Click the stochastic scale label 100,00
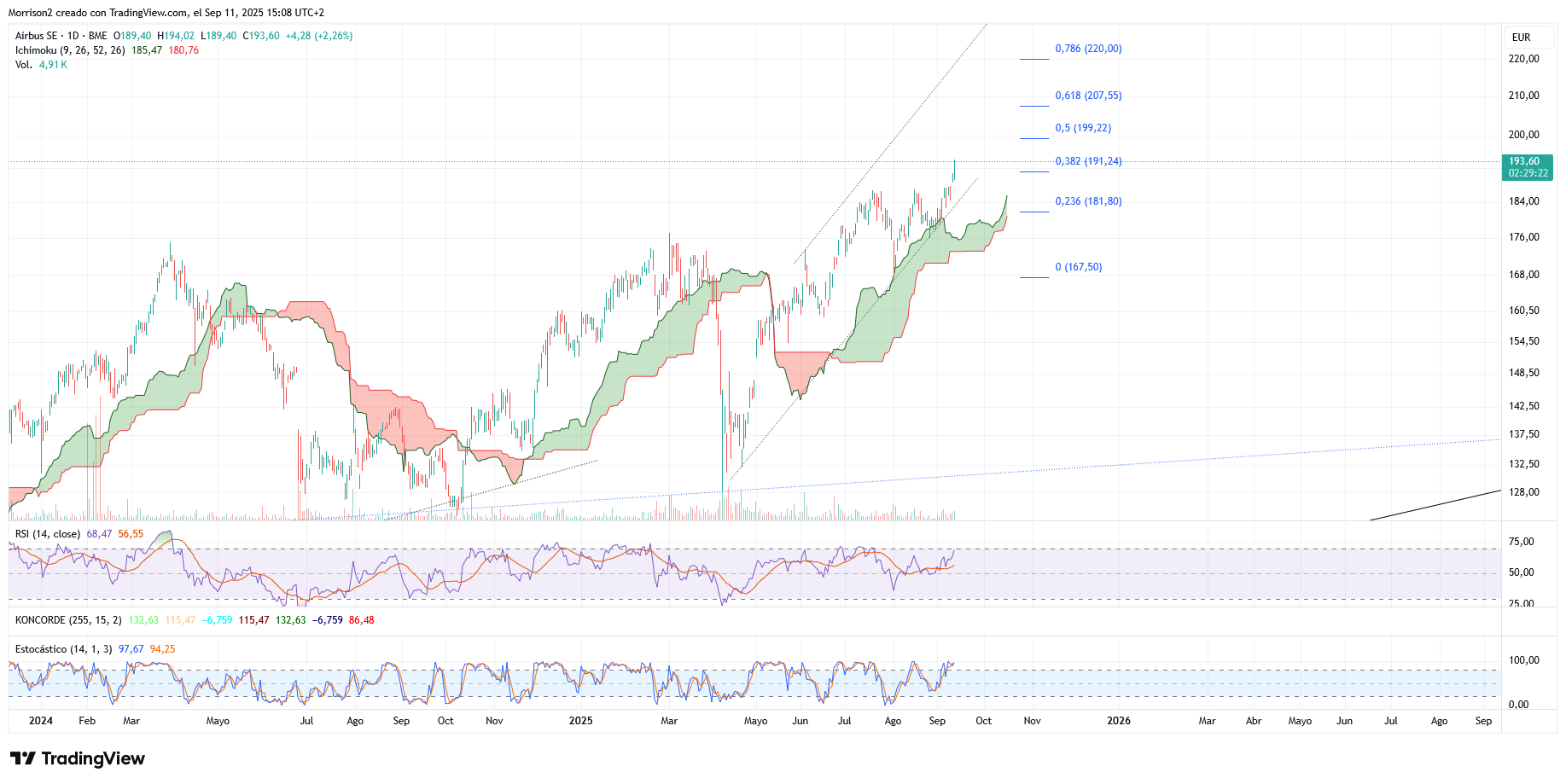1566x784 pixels. [x=1524, y=660]
